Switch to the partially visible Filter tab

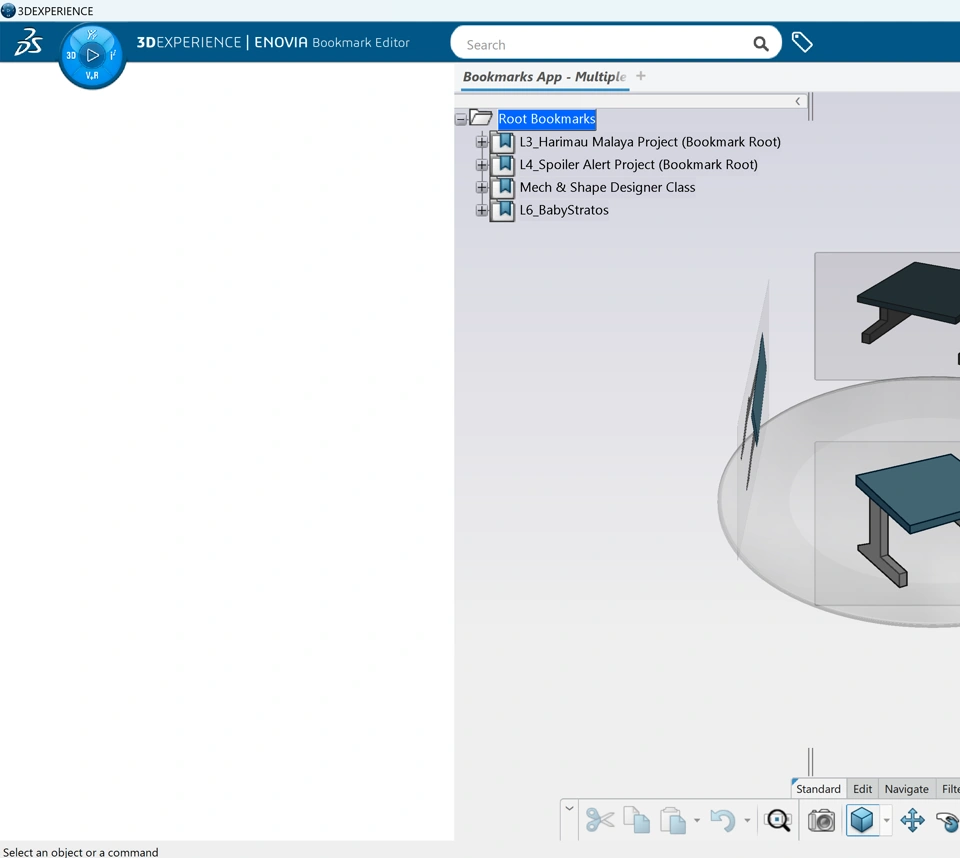pos(949,789)
